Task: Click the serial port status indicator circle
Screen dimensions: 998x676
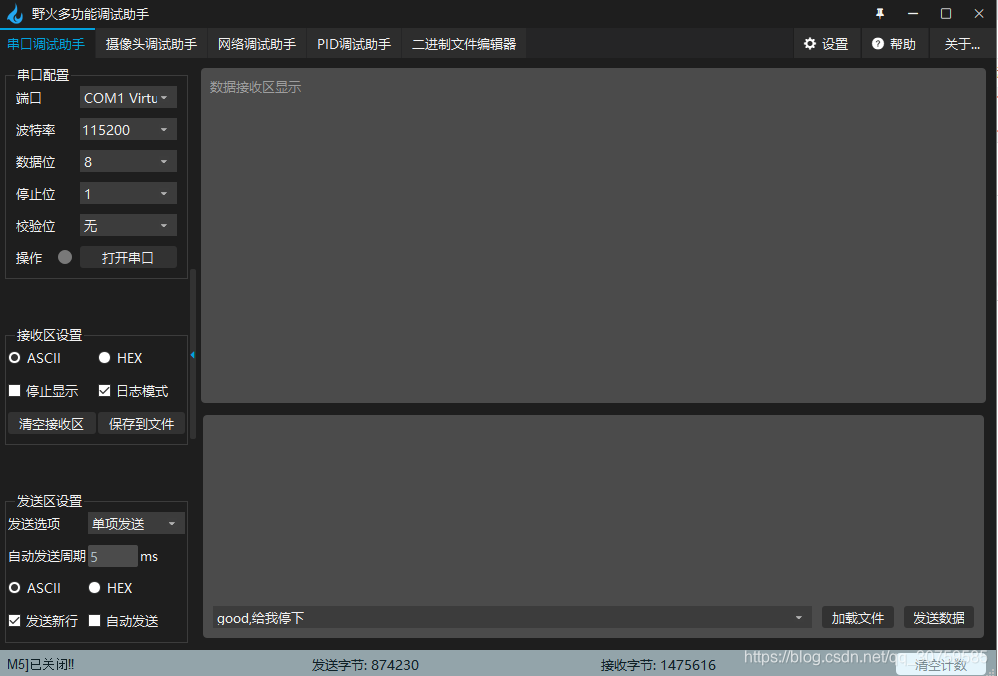Action: click(65, 257)
